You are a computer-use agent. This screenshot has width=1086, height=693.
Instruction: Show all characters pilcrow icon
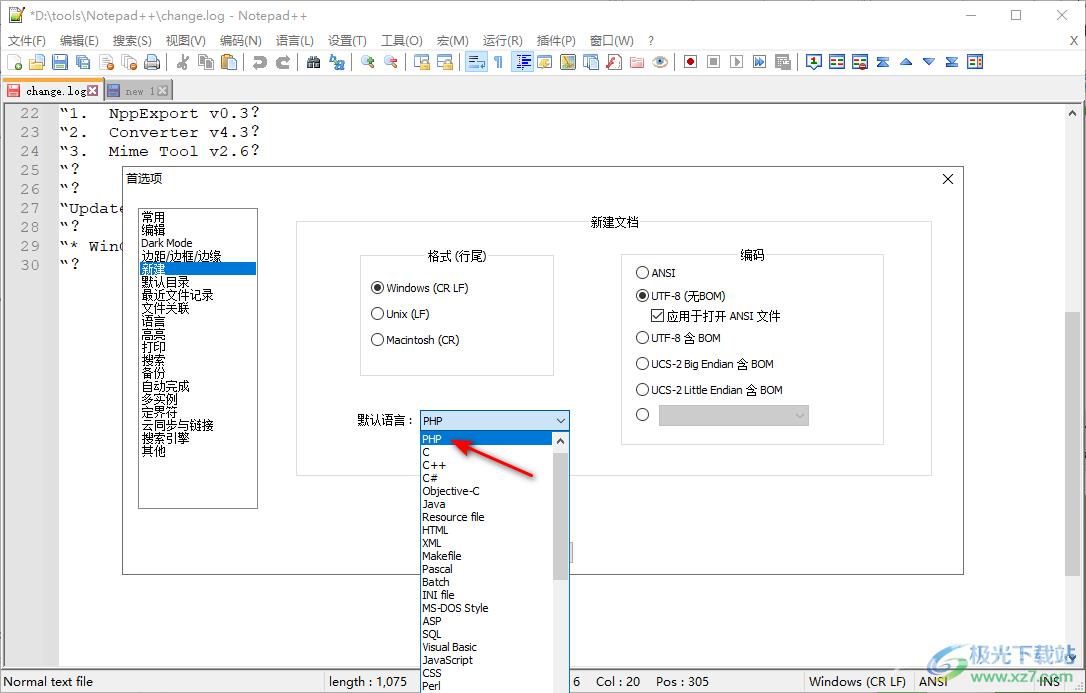click(x=499, y=62)
